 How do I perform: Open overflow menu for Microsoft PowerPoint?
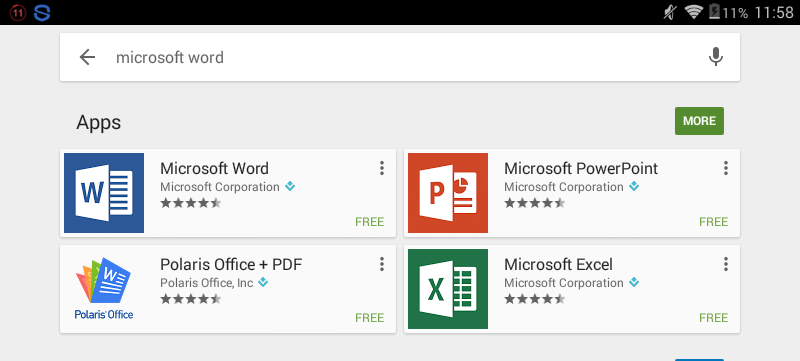pyautogui.click(x=726, y=168)
